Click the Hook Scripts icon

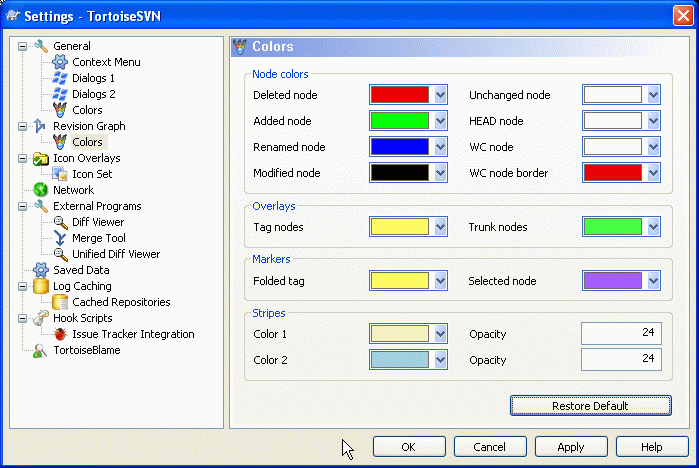click(41, 318)
